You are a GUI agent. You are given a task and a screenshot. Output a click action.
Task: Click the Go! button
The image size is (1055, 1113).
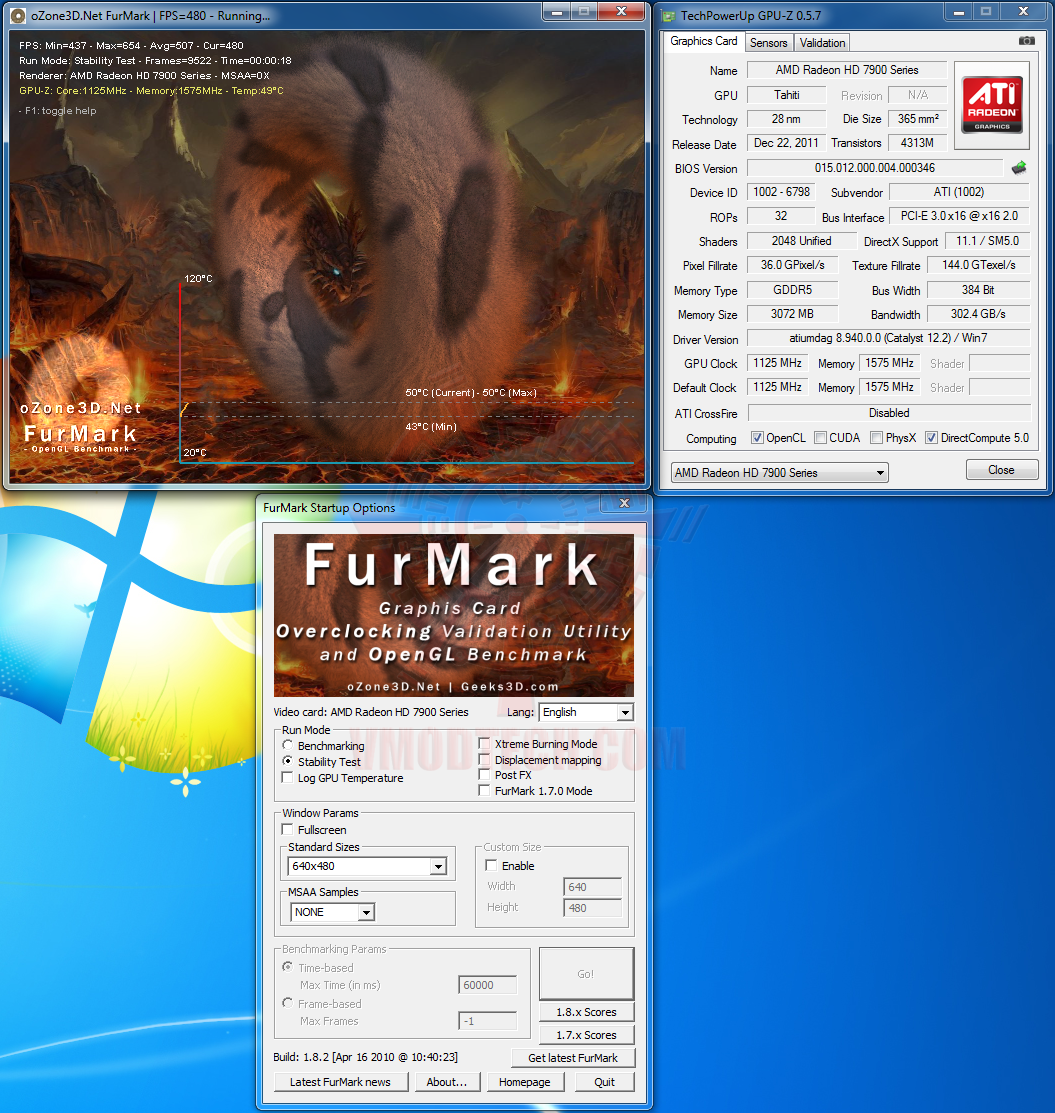click(586, 974)
